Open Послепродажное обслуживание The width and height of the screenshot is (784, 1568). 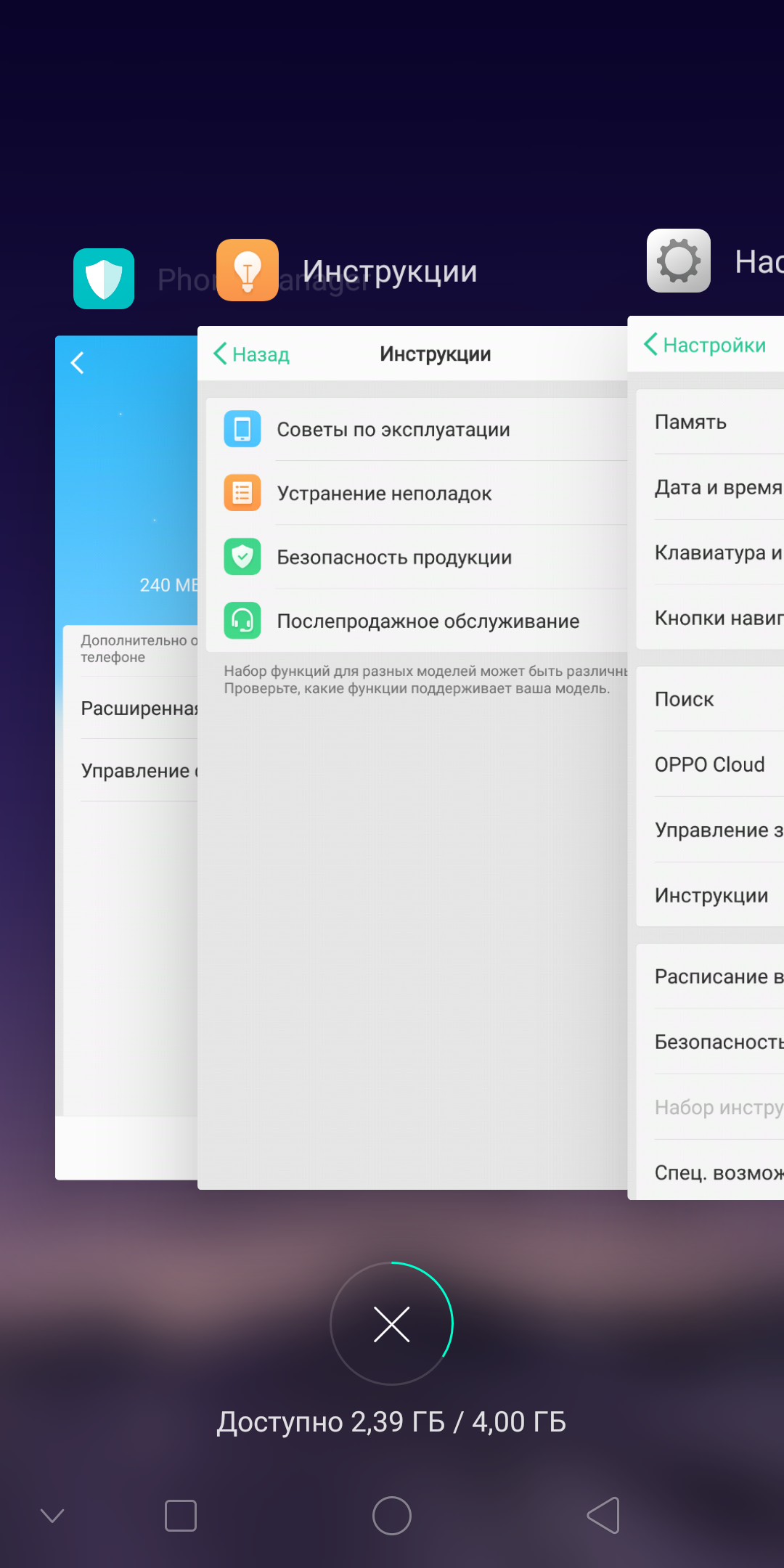point(417,621)
